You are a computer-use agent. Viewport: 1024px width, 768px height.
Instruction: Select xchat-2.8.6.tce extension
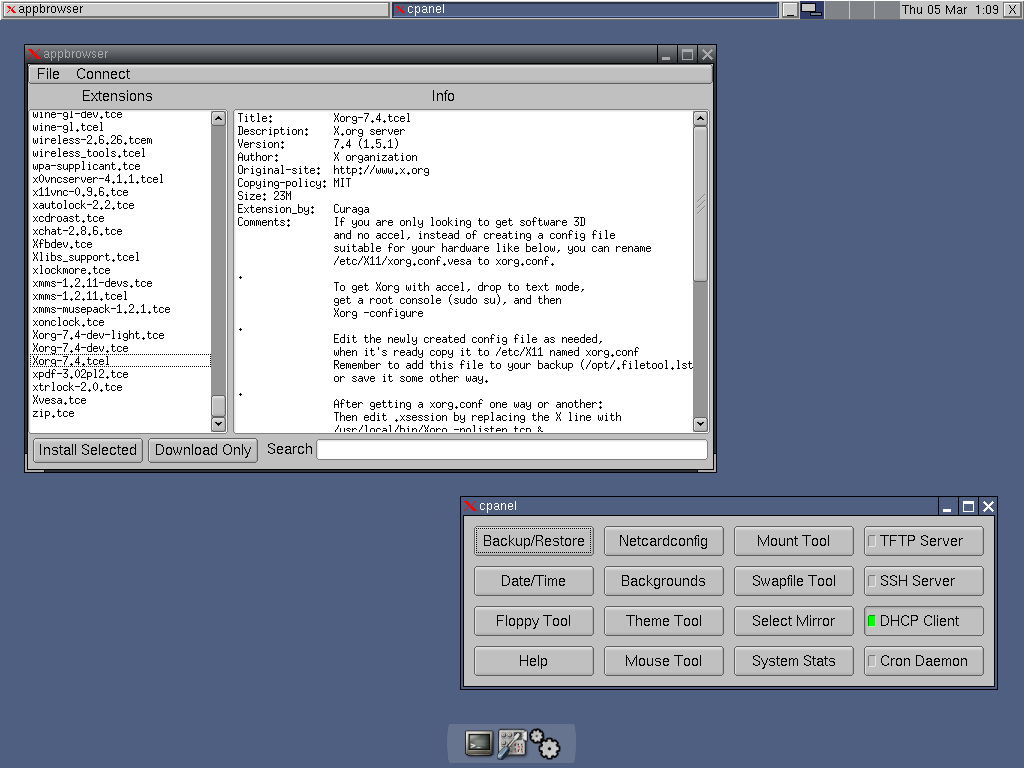[121, 232]
